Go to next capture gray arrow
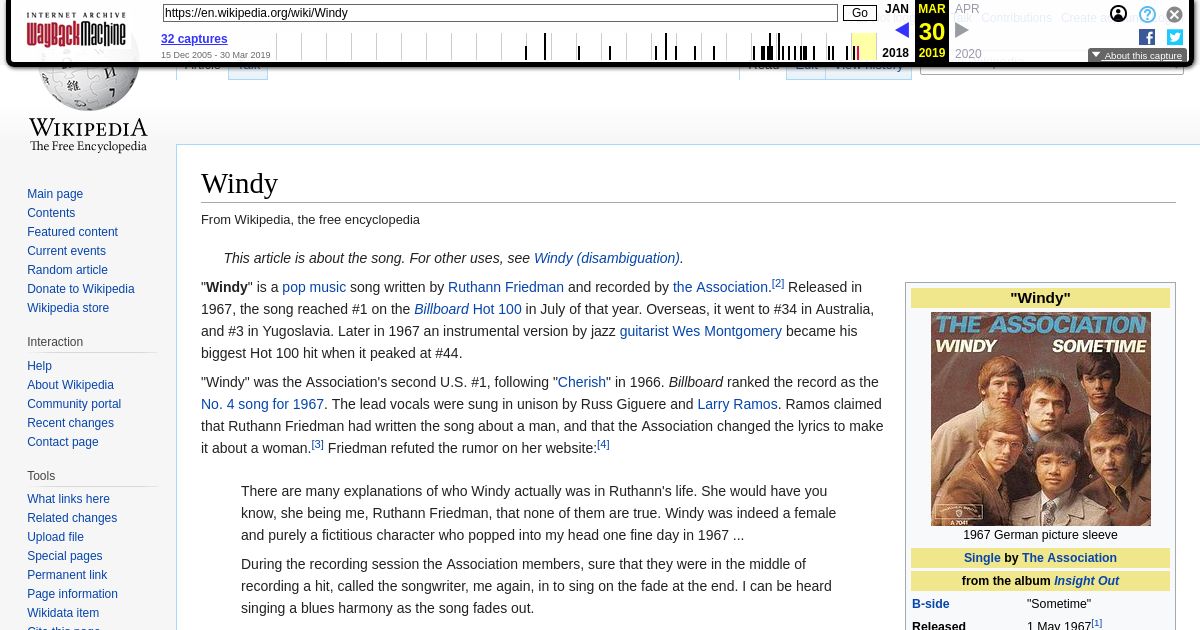 pos(962,30)
